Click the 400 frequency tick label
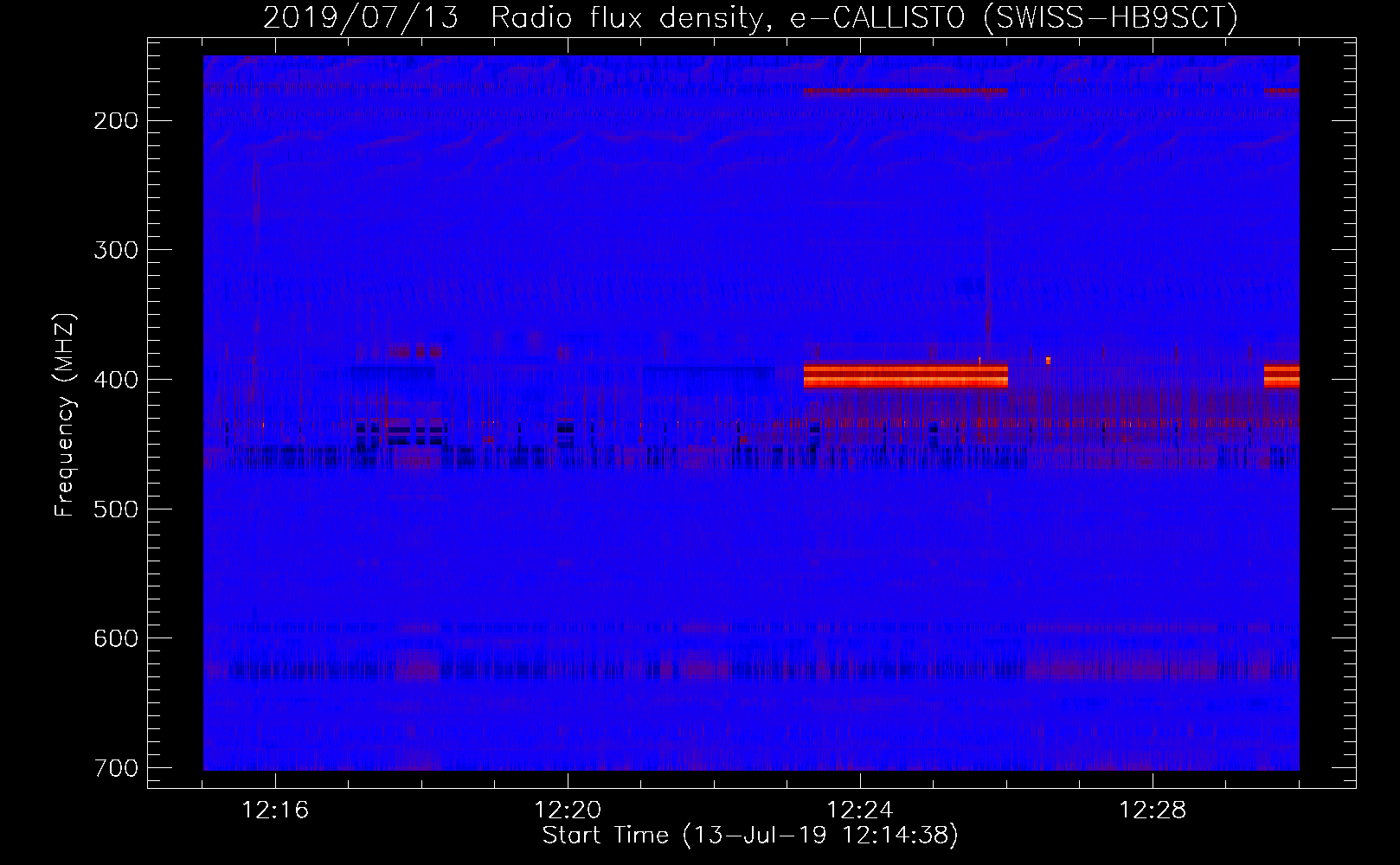1400x865 pixels. 115,379
